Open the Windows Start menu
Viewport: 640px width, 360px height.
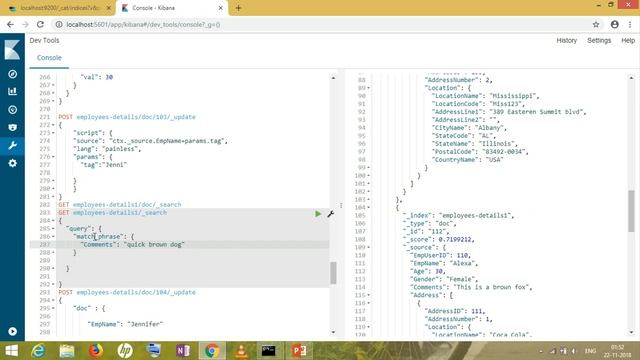click(11, 351)
